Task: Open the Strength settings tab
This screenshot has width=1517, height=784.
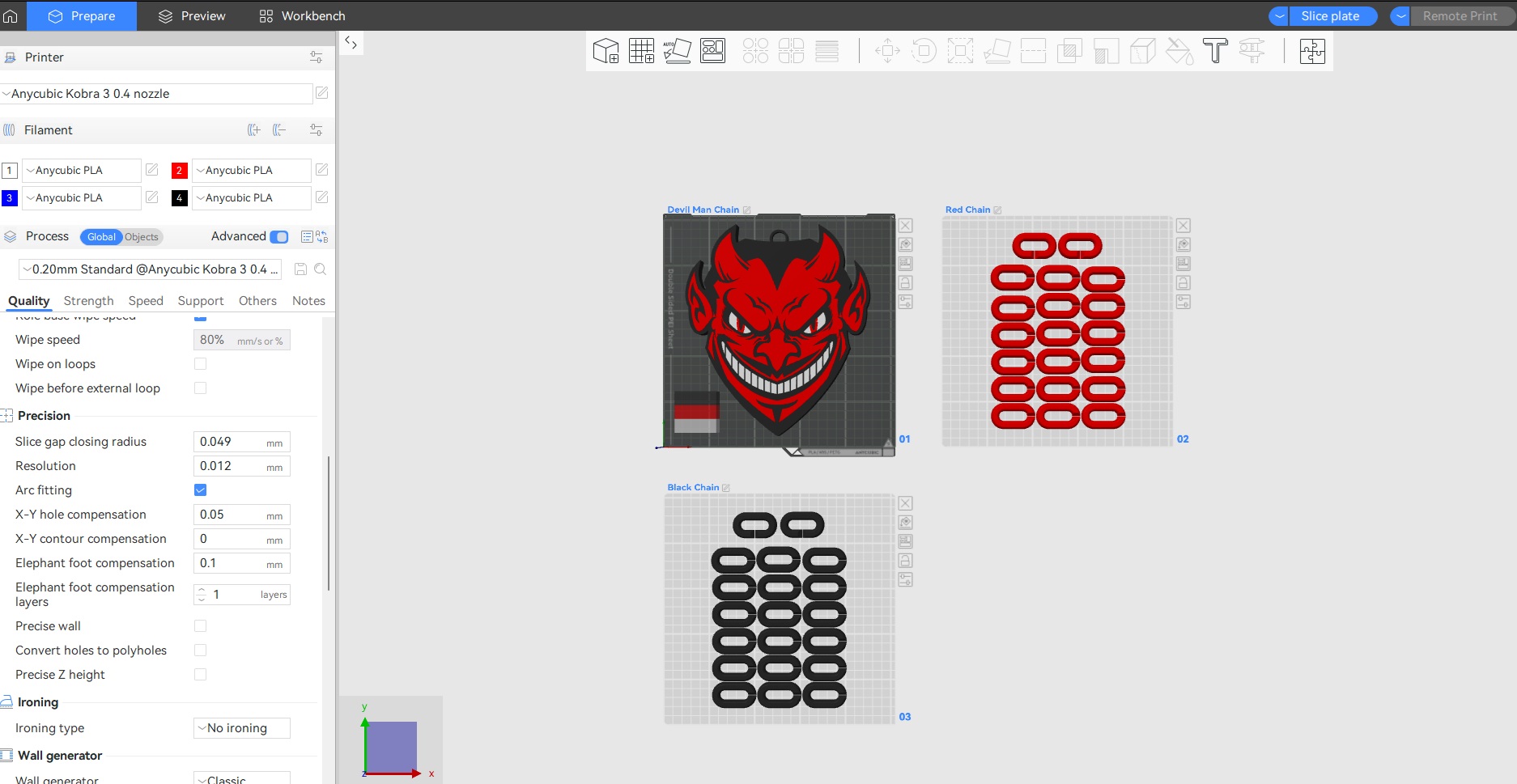Action: point(89,301)
